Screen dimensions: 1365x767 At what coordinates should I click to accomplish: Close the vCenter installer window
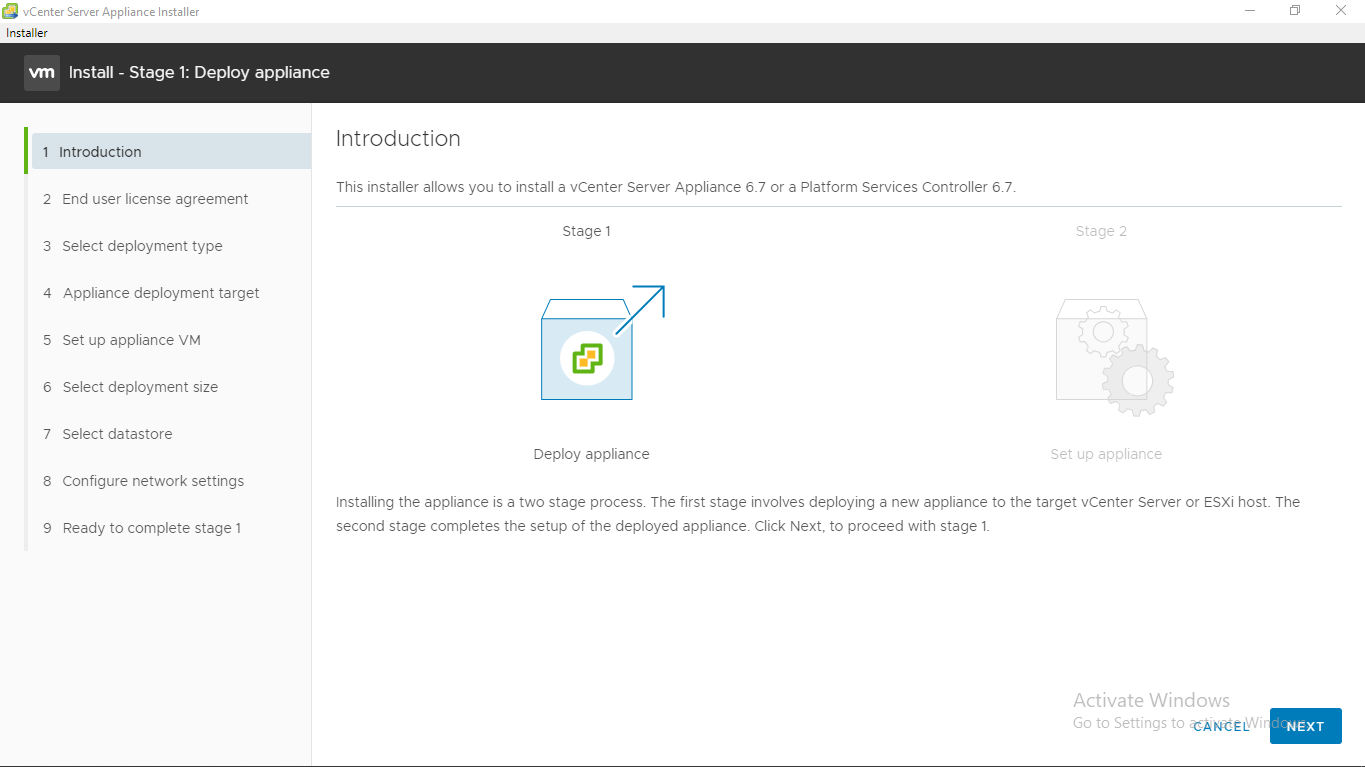[x=1341, y=11]
